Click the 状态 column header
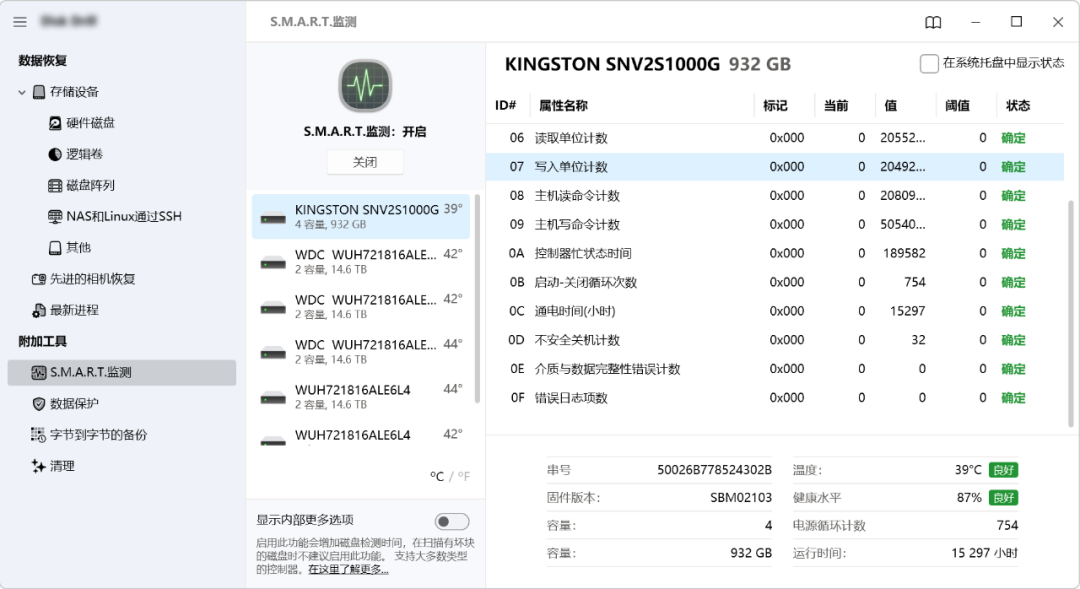 (x=1018, y=105)
